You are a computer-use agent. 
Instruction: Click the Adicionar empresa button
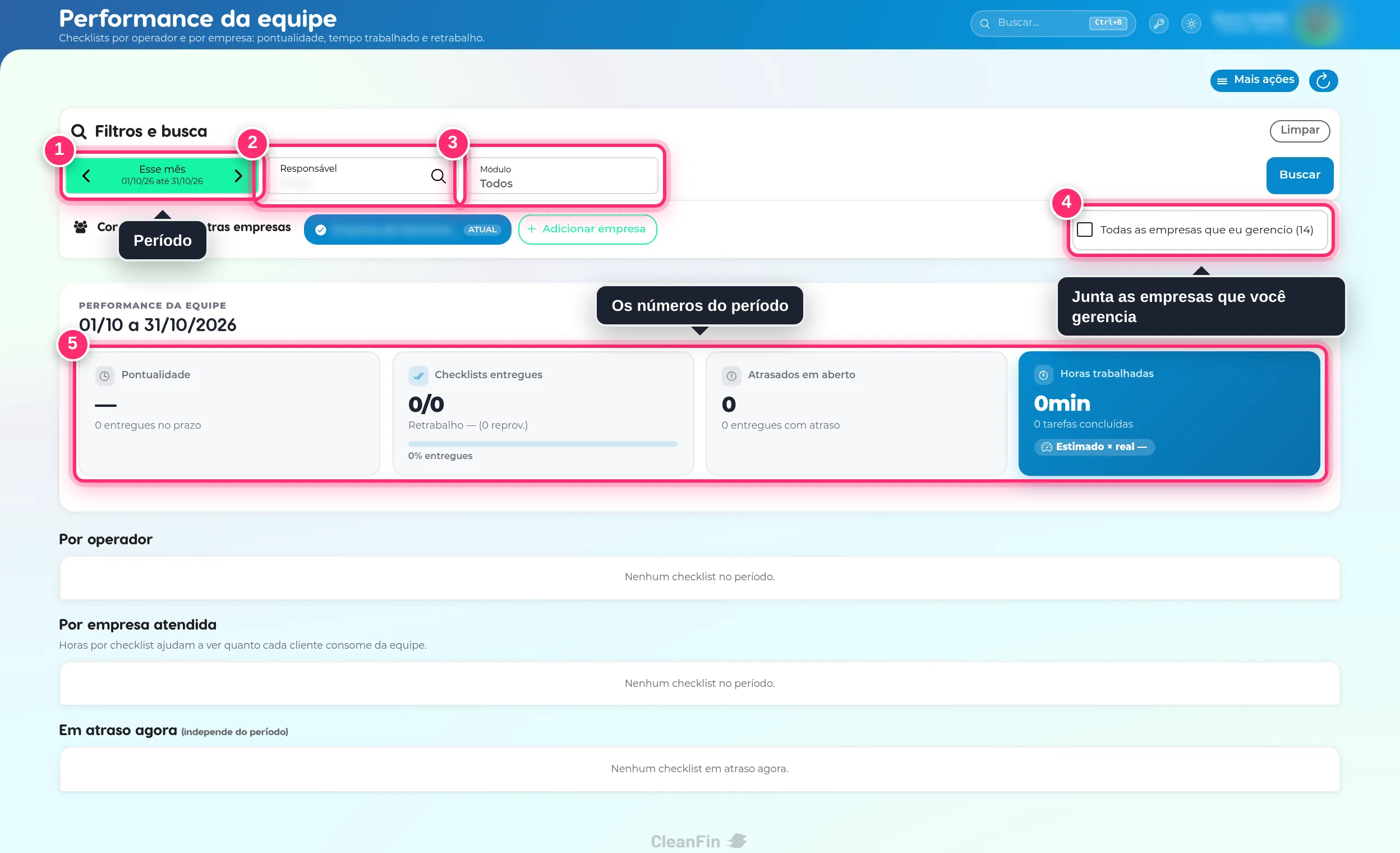coord(587,230)
